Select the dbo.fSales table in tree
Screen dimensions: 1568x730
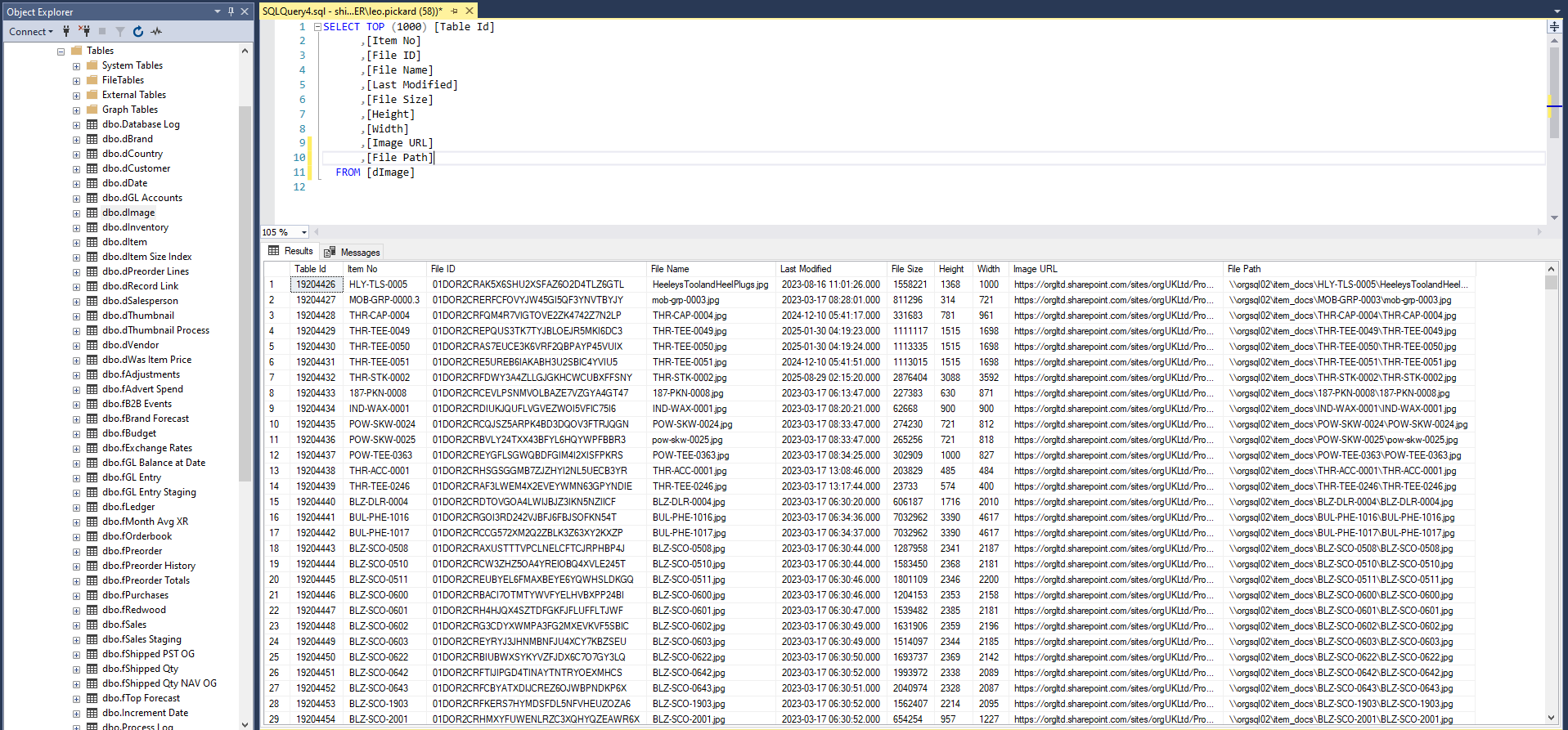tap(124, 625)
